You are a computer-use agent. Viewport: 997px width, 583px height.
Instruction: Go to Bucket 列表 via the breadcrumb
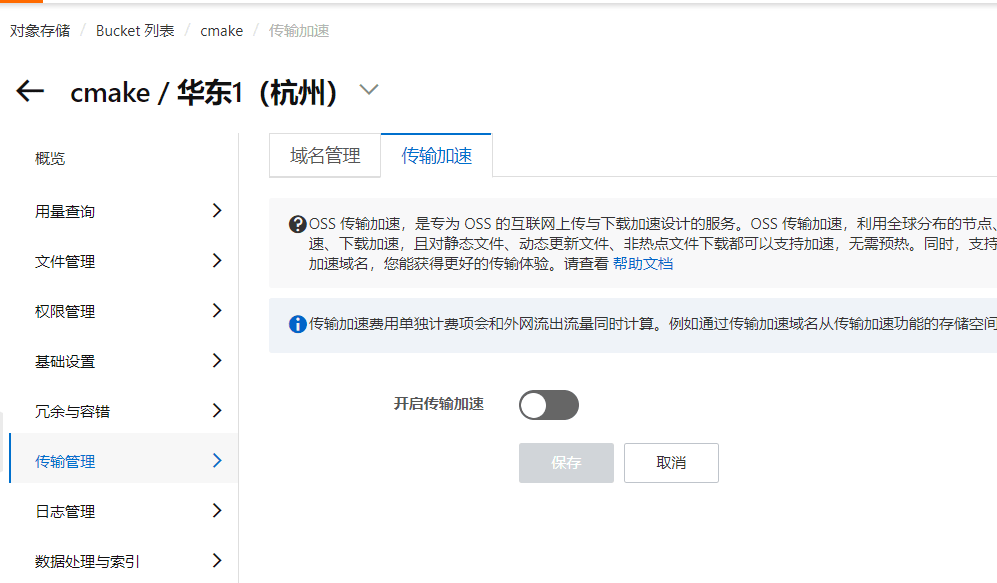pos(135,30)
